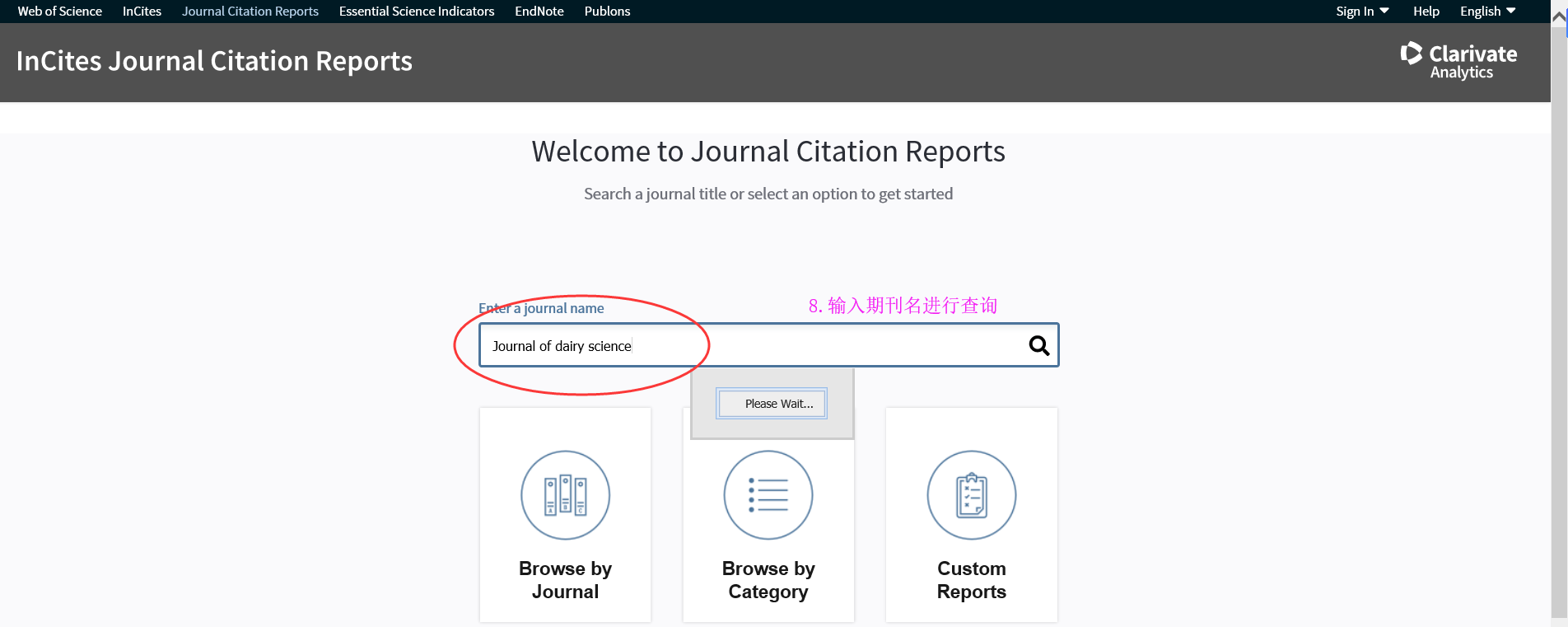Open the Sign In dropdown
Screen dimensions: 1568x627
[1362, 12]
